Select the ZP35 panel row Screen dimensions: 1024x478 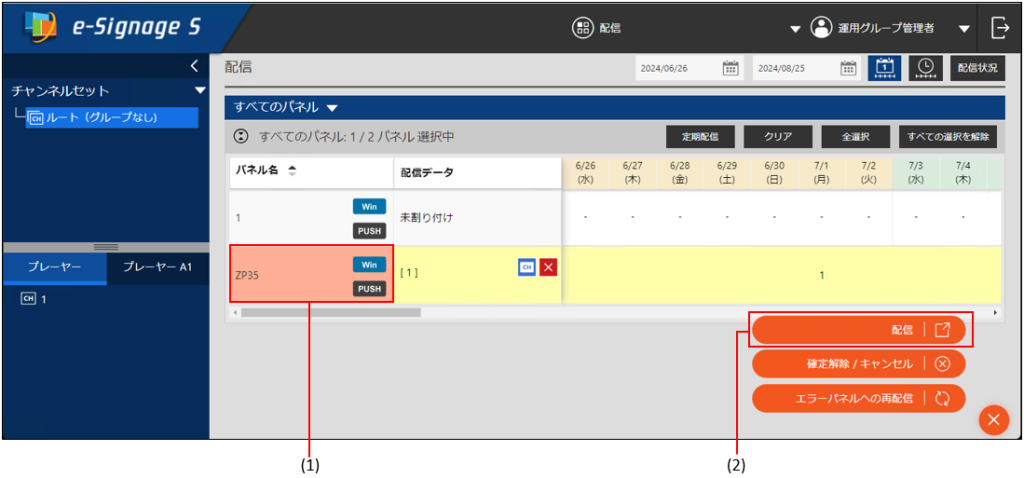pyautogui.click(x=312, y=274)
